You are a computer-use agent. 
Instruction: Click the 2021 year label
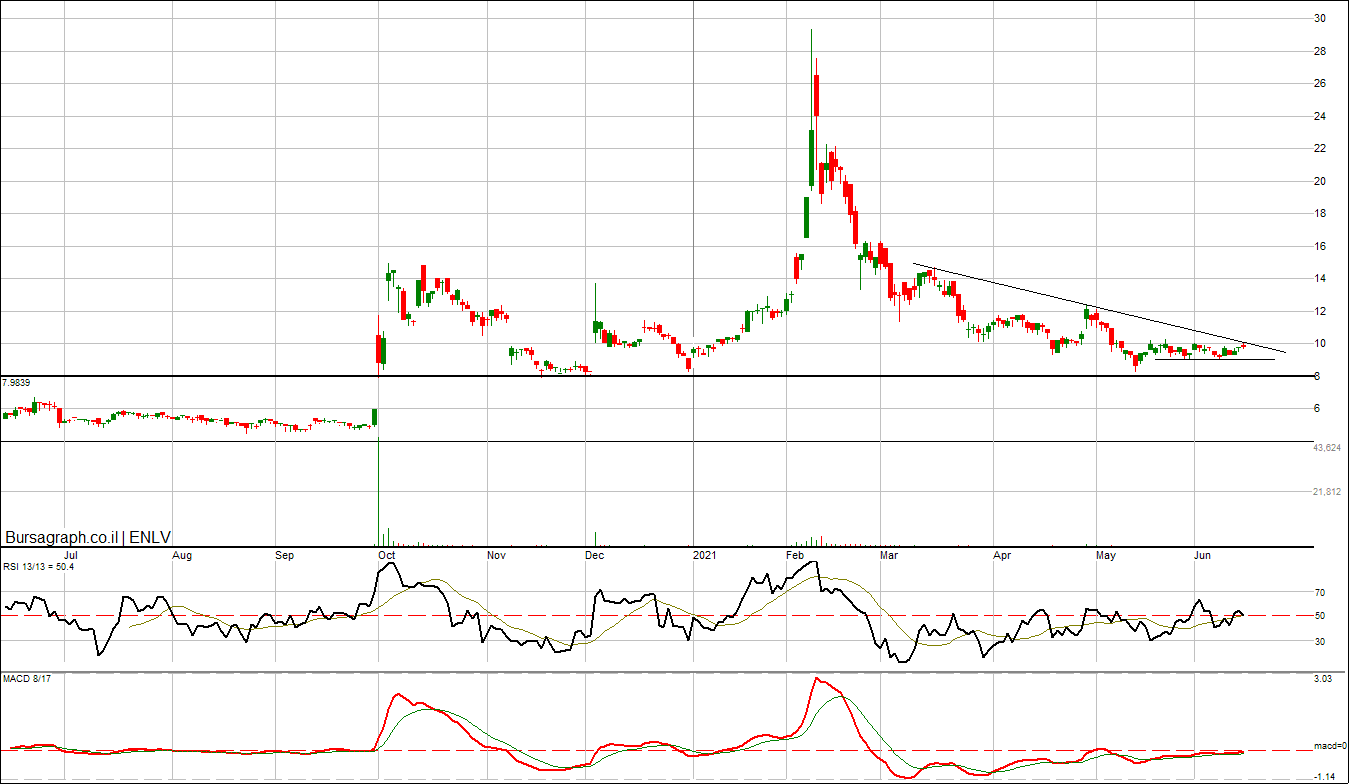coord(705,554)
